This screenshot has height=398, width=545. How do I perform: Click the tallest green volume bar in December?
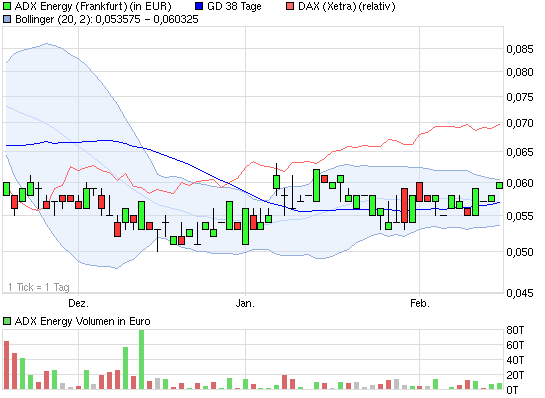(141, 359)
